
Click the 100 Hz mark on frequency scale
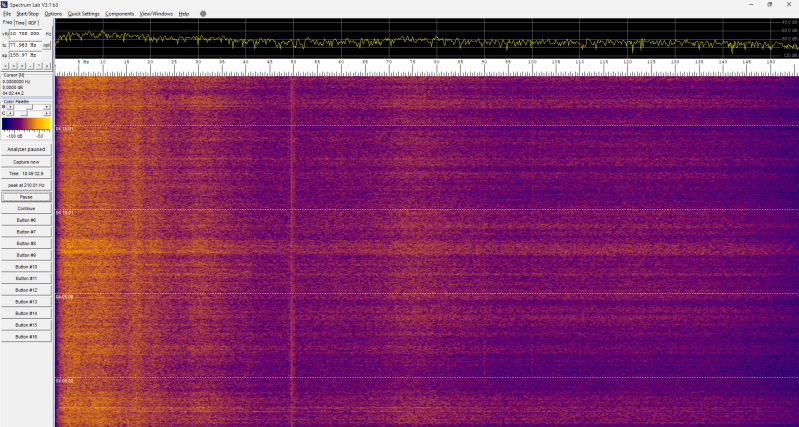point(532,62)
